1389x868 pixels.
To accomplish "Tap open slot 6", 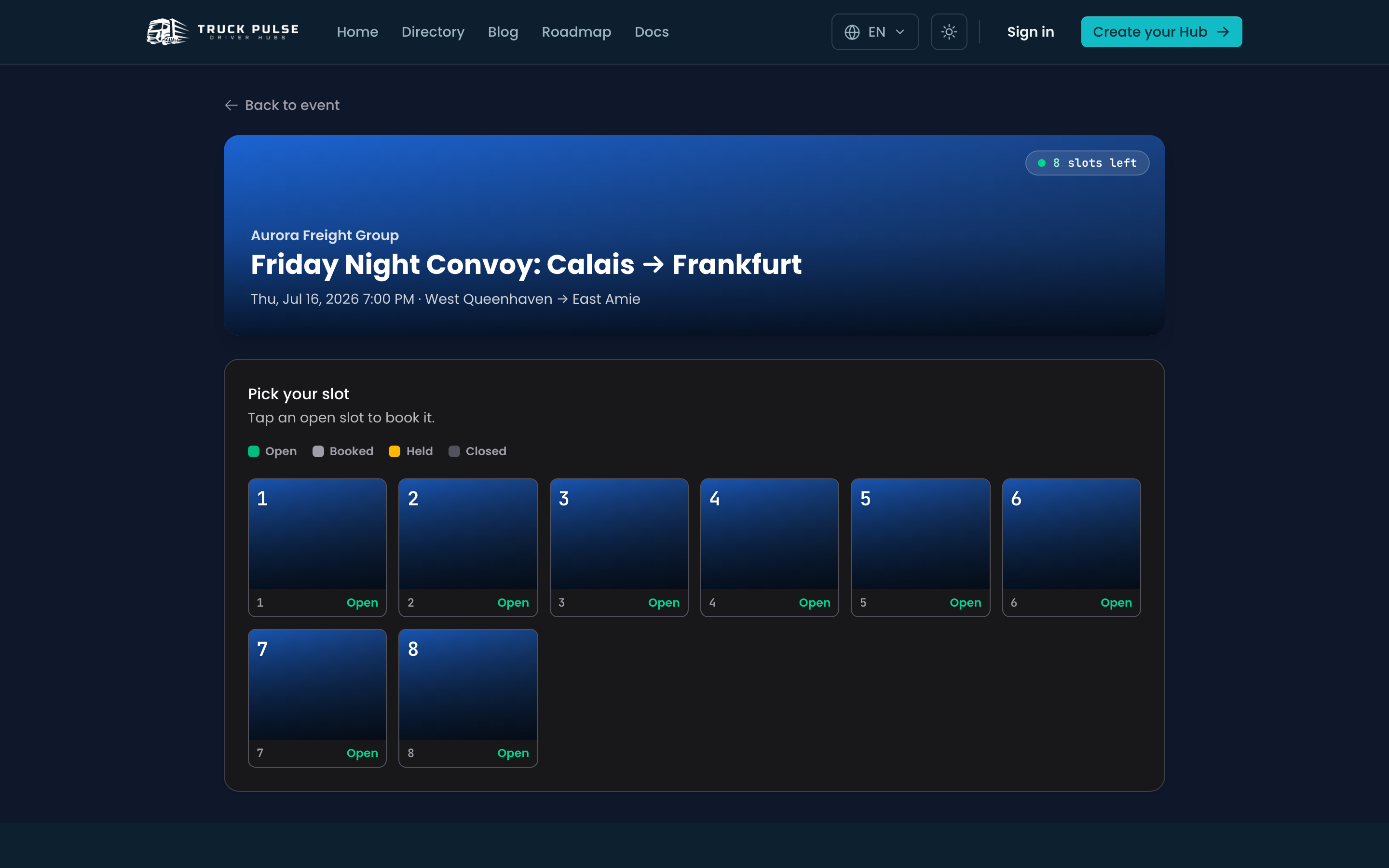I will click(x=1071, y=547).
